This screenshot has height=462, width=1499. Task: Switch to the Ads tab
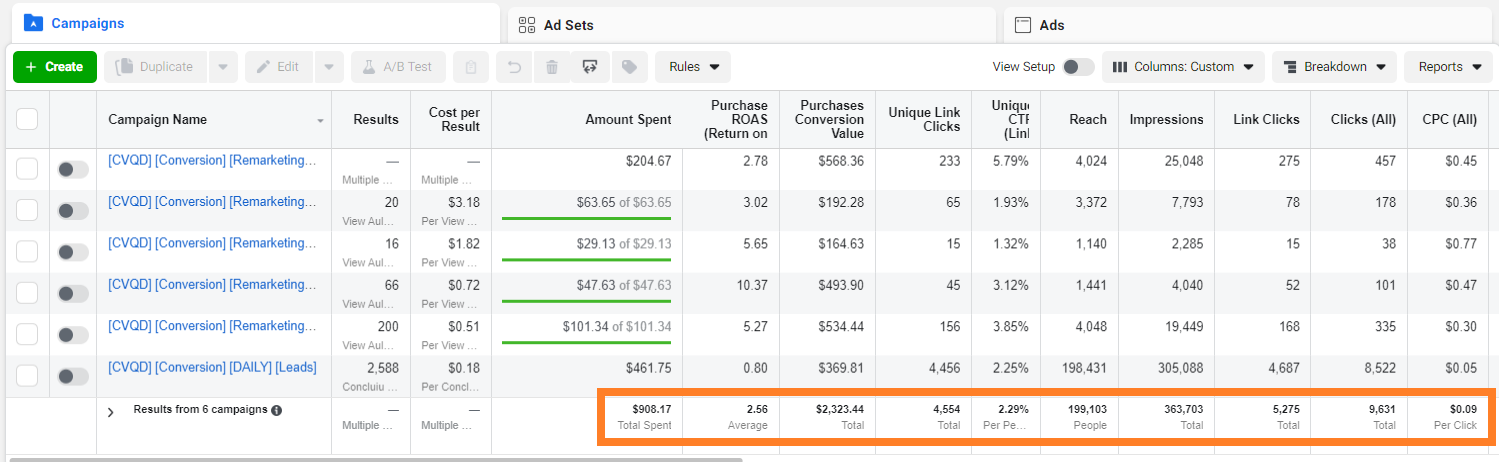tap(1051, 25)
